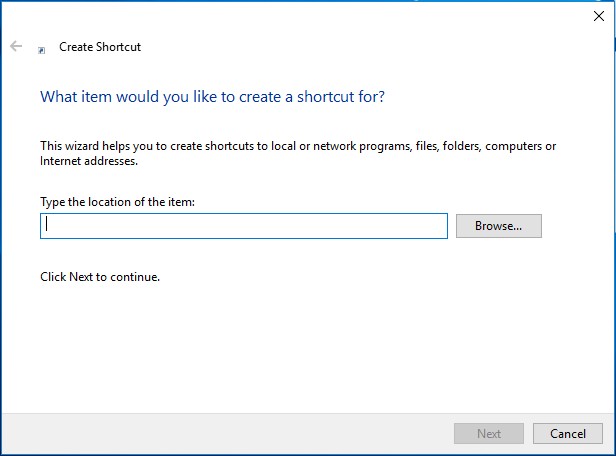Close the Create Shortcut window
Screen dimensions: 616x456
tap(598, 15)
